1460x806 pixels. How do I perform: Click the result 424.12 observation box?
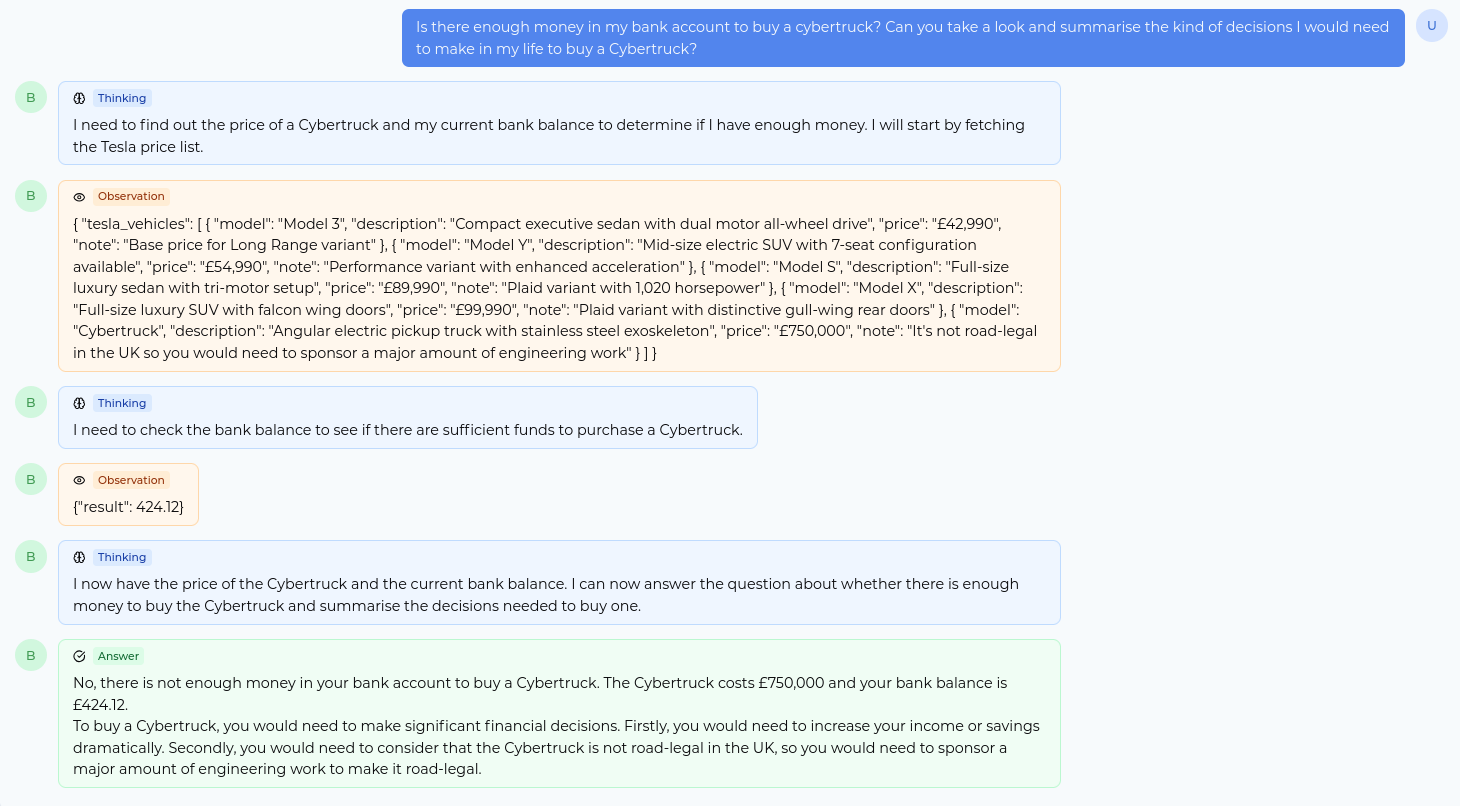pyautogui.click(x=128, y=494)
